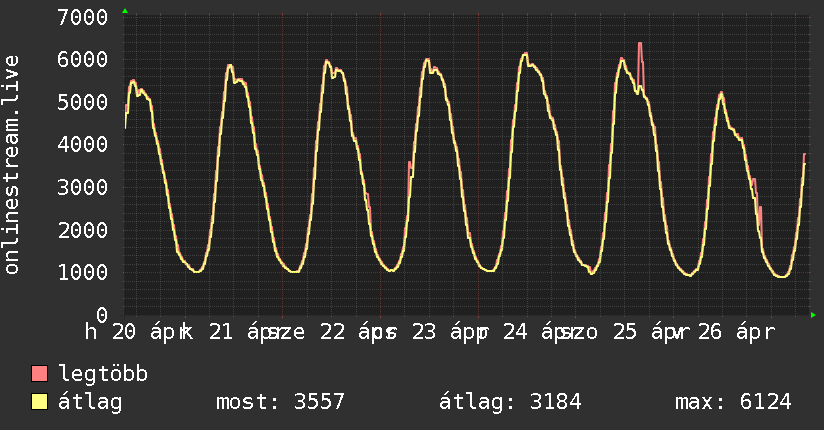Click the tall red spike above 6000

[x=640, y=50]
